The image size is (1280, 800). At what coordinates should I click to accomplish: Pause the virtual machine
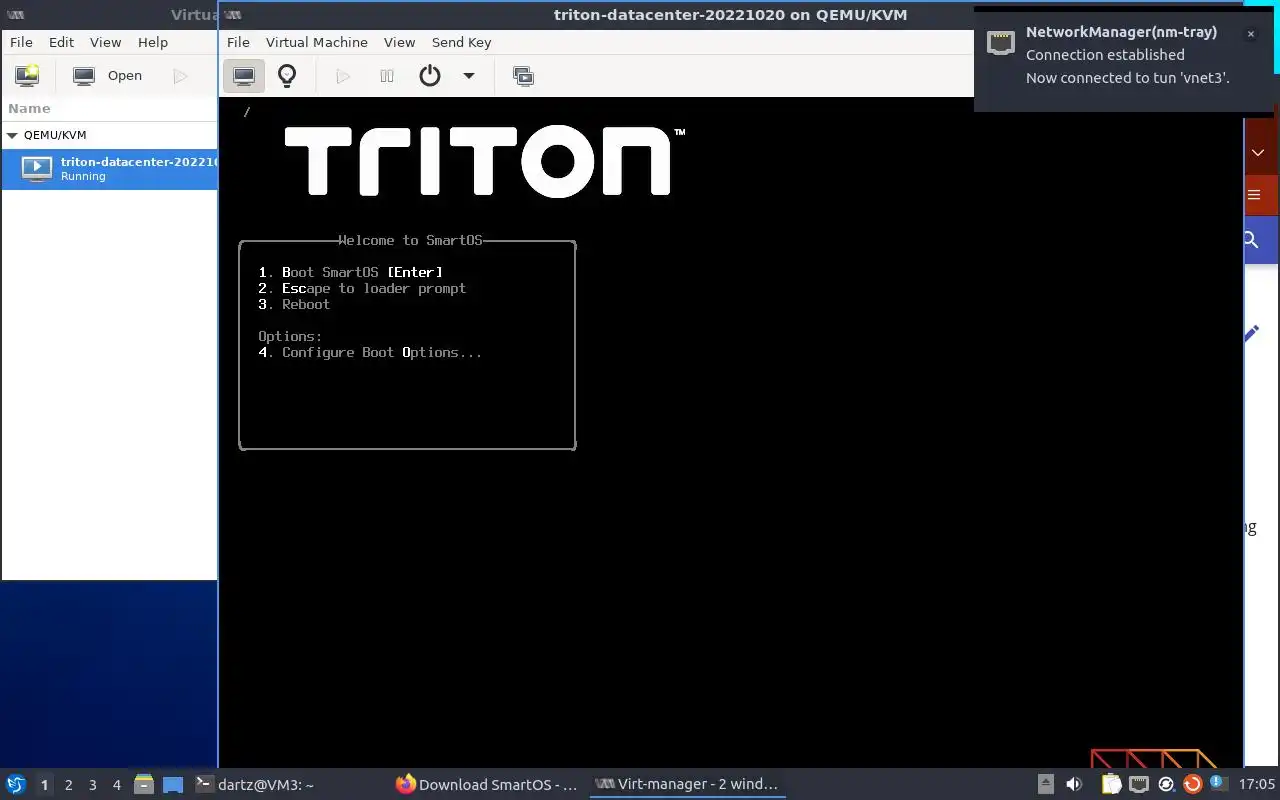point(387,76)
